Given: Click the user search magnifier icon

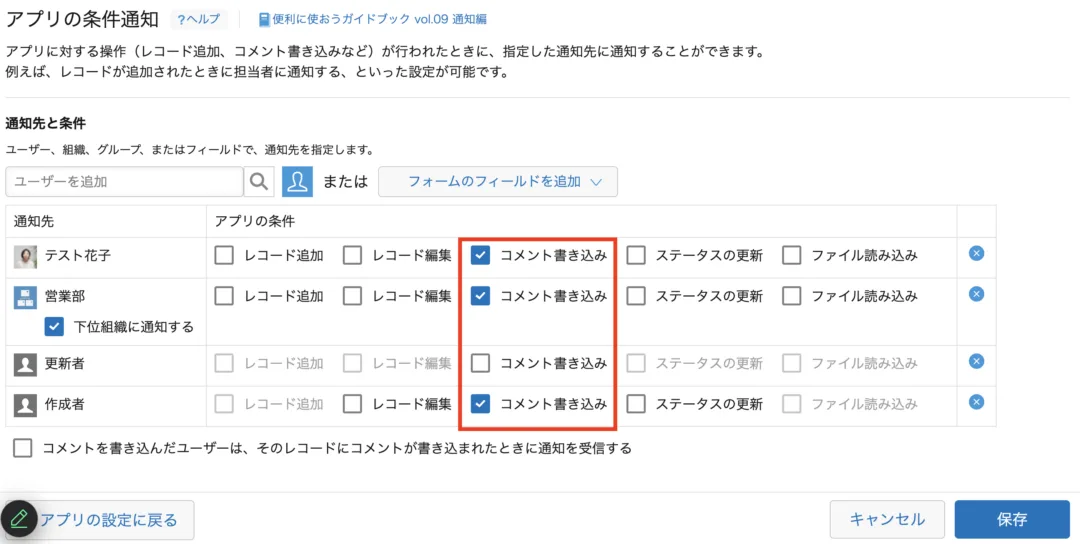Looking at the screenshot, I should 259,182.
